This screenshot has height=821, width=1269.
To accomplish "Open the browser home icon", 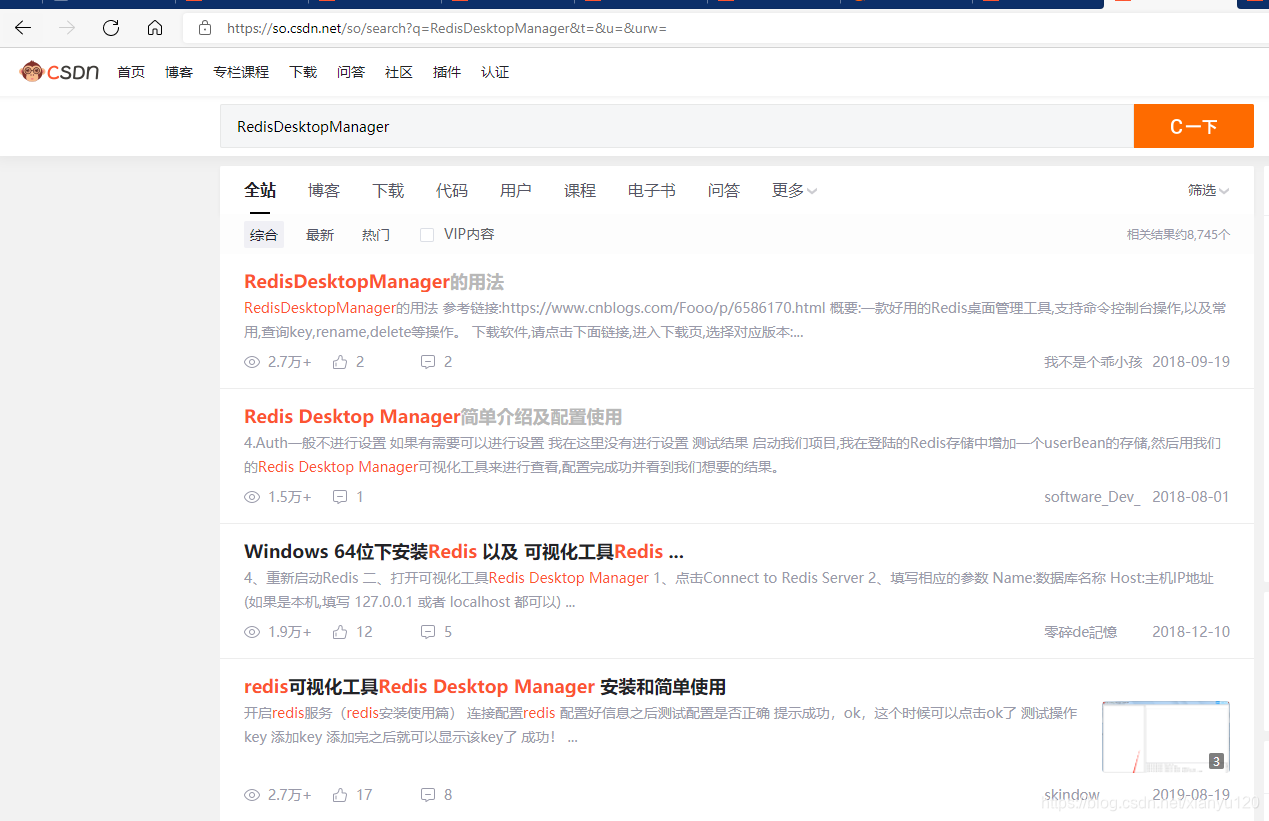I will [x=155, y=28].
